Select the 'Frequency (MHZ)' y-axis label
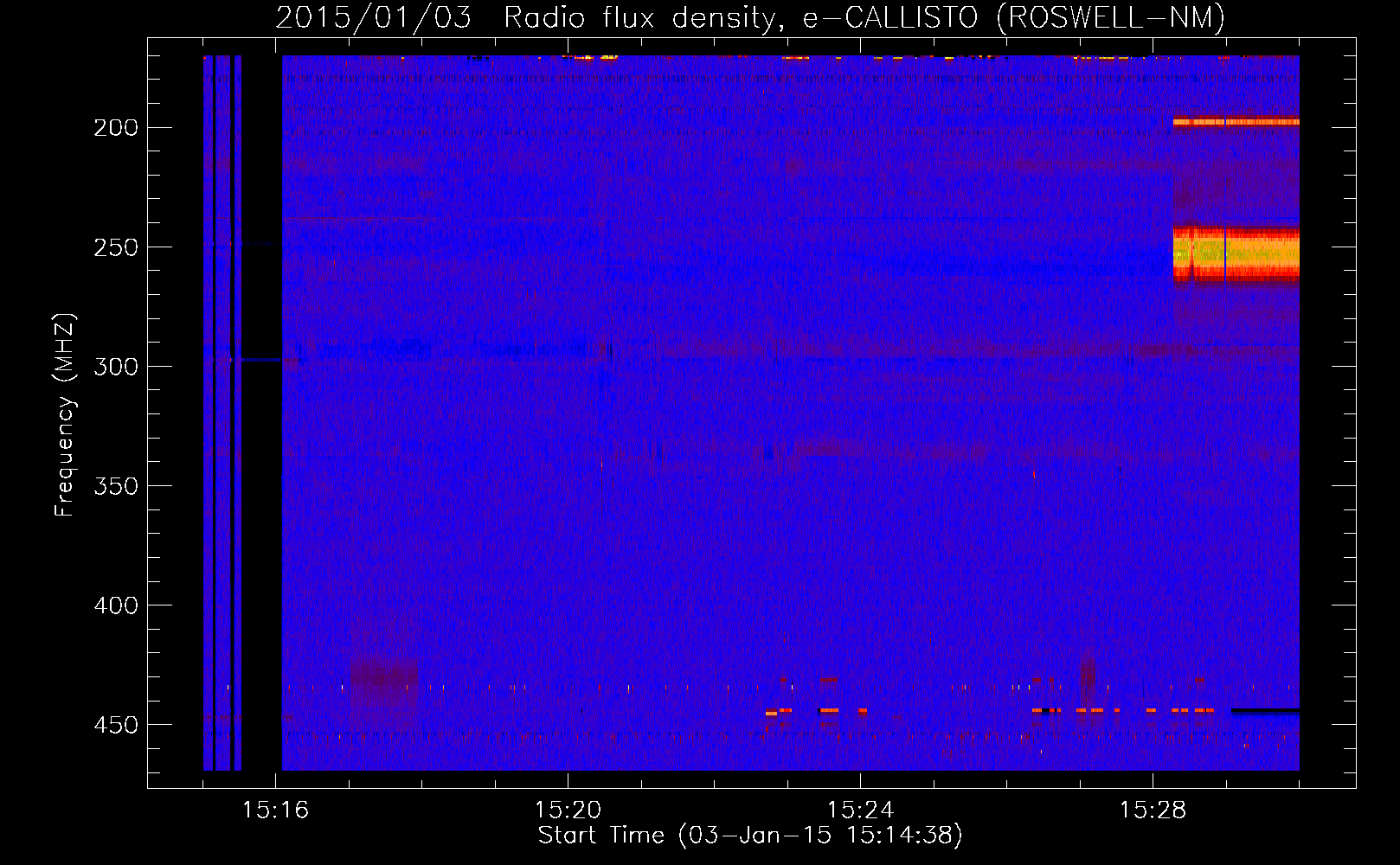Viewport: 1400px width, 865px height. click(x=65, y=415)
